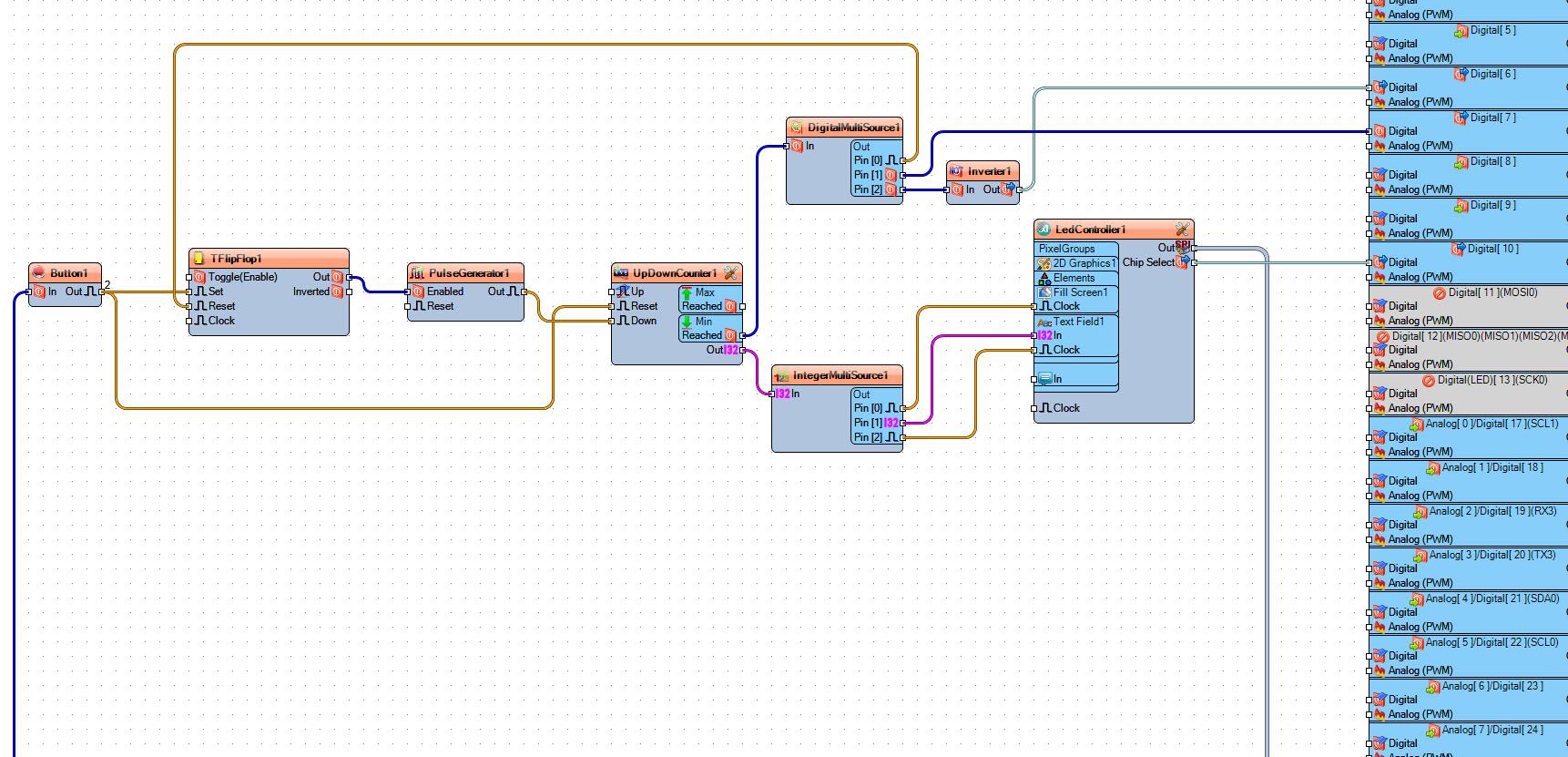Viewport: 1568px width, 757px height.
Task: Click the IntegerMultiSource1 component header icon
Action: (781, 375)
